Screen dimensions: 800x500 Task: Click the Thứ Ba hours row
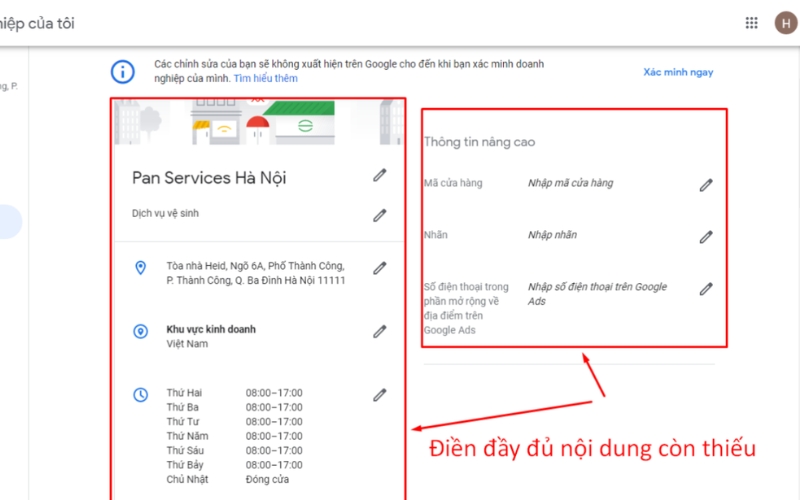(234, 407)
